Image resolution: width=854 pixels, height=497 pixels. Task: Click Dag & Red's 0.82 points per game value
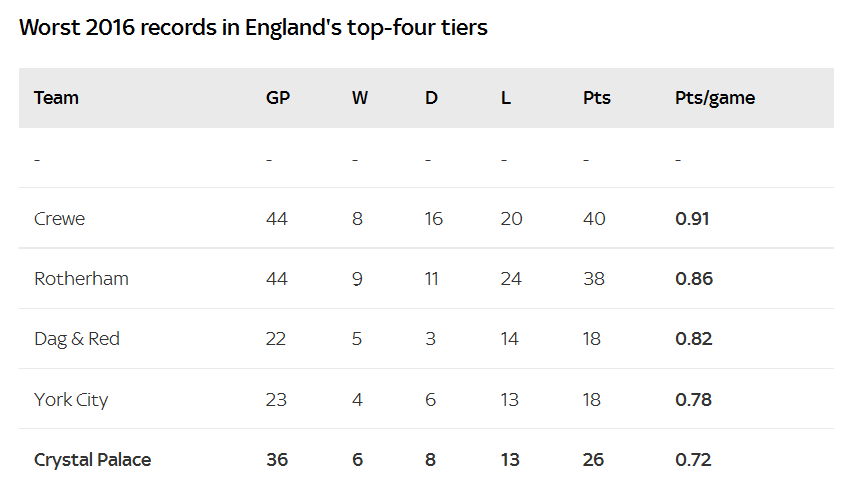coord(694,339)
